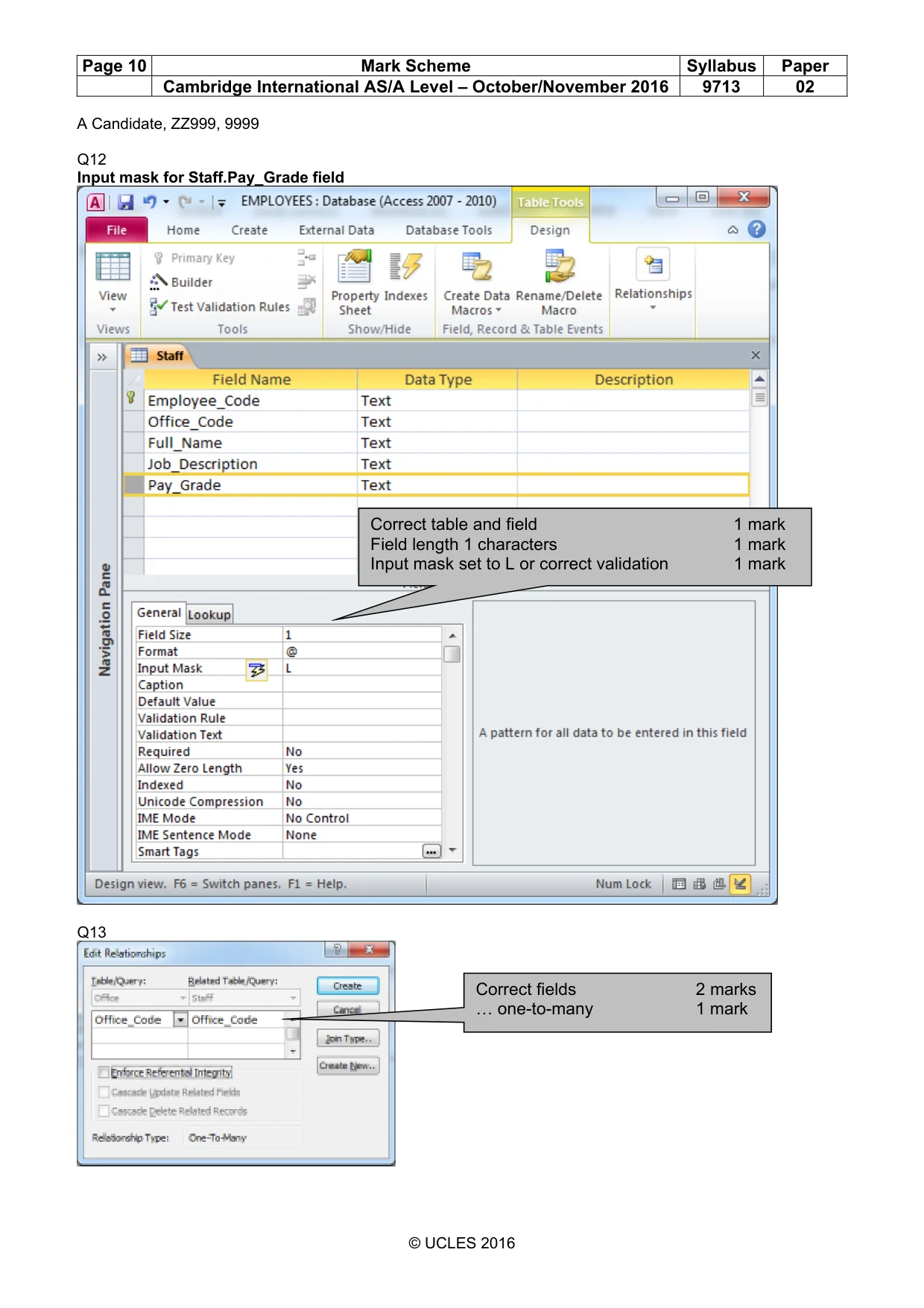Tick Cascade Delete Related Records checkbox
The width and height of the screenshot is (924, 1308).
104,1111
